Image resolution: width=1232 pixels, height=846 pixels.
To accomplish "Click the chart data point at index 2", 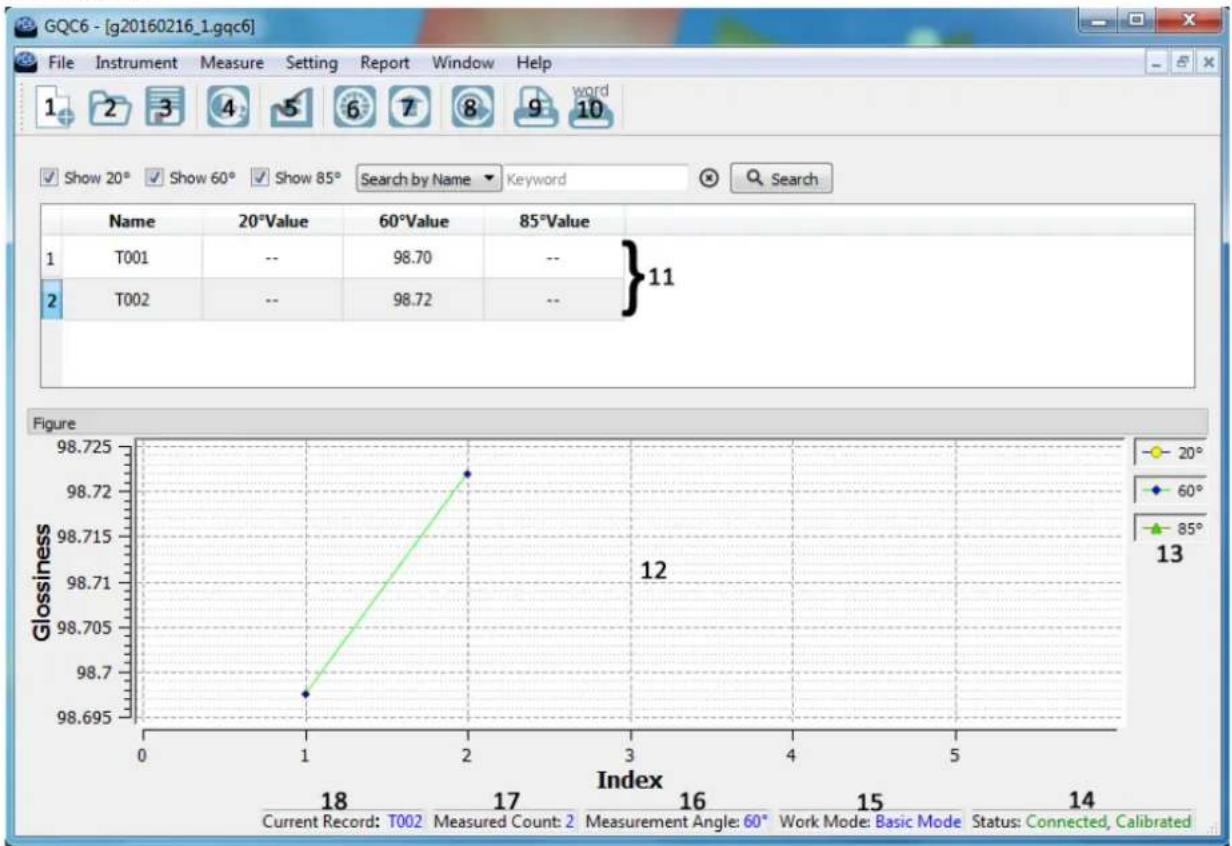I will pos(467,474).
